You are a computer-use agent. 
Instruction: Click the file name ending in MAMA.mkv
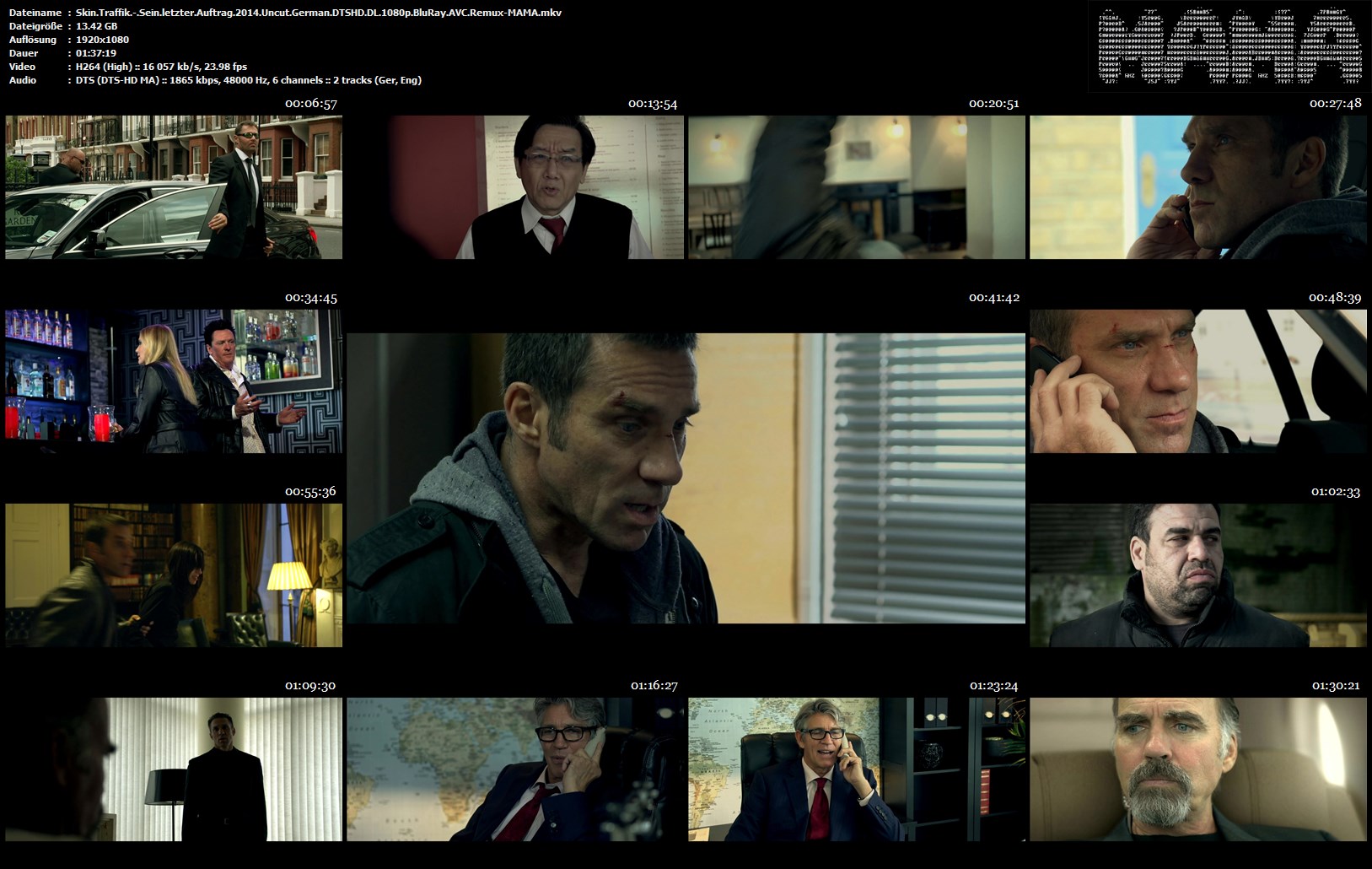click(319, 13)
